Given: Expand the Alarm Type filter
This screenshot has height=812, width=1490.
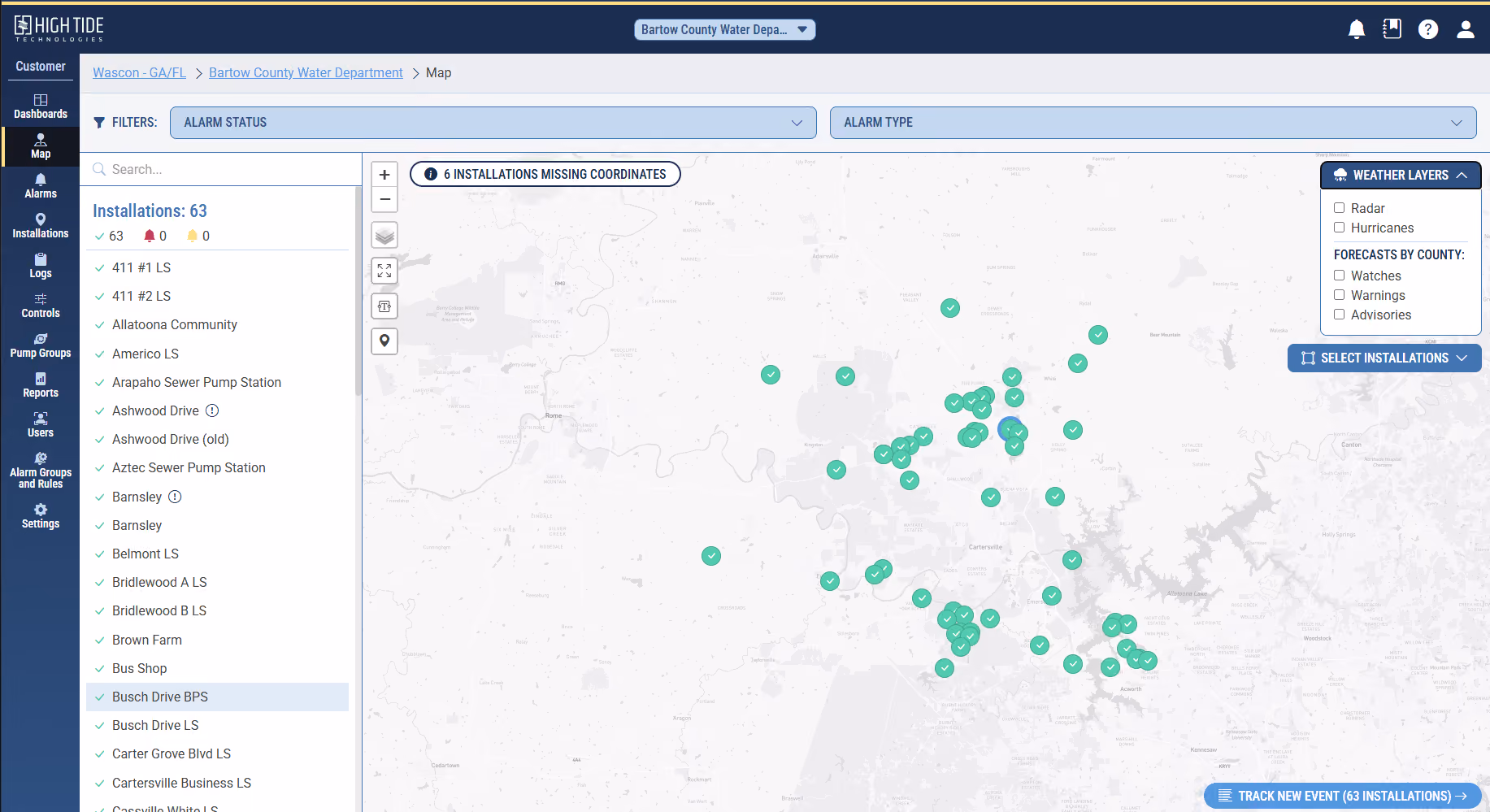Looking at the screenshot, I should (1153, 123).
